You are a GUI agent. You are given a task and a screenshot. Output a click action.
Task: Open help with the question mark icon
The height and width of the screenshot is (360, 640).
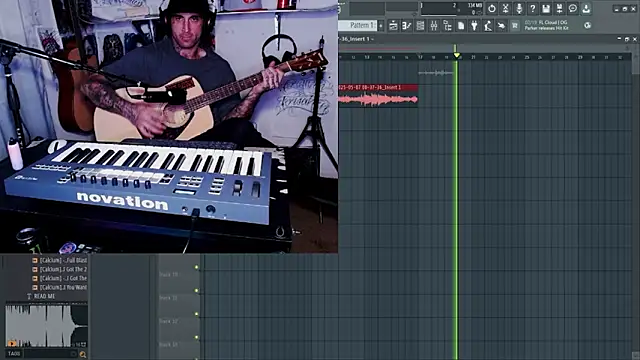click(x=532, y=9)
